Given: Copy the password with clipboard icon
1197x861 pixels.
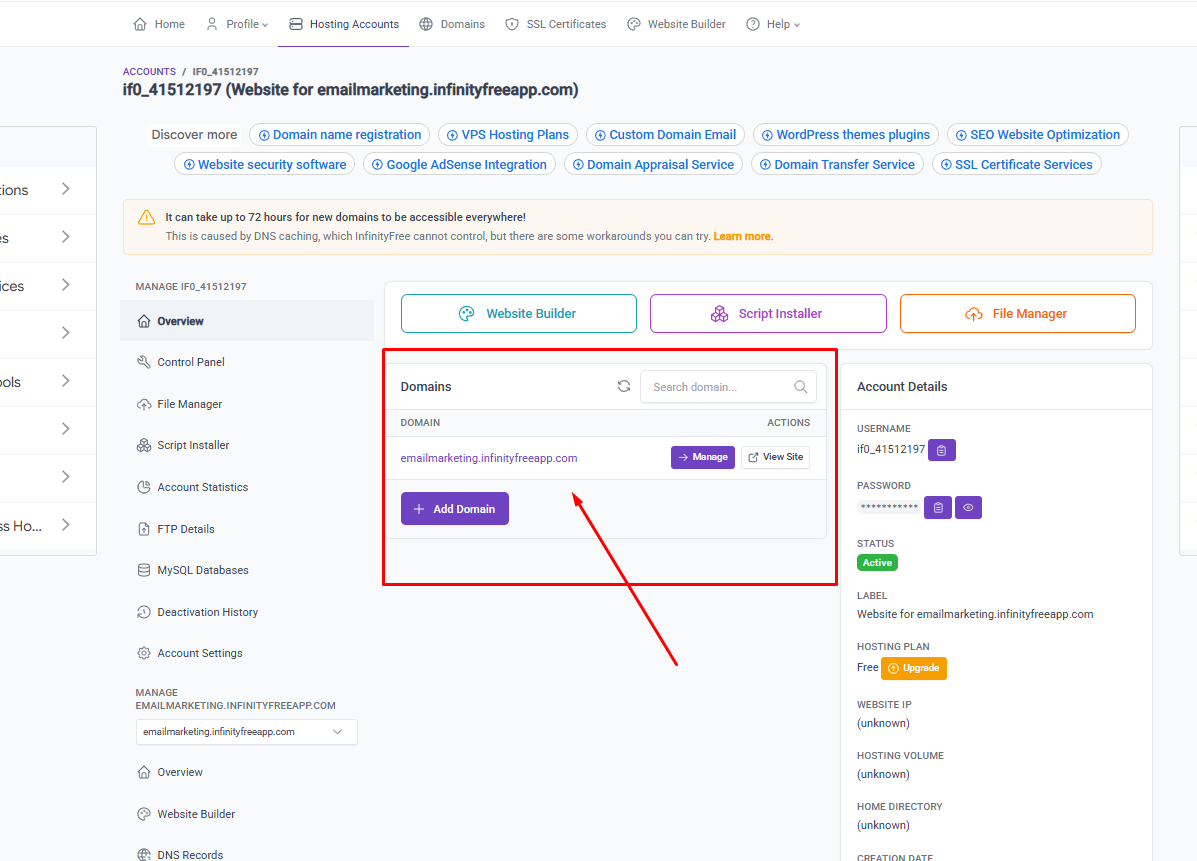Looking at the screenshot, I should point(937,508).
